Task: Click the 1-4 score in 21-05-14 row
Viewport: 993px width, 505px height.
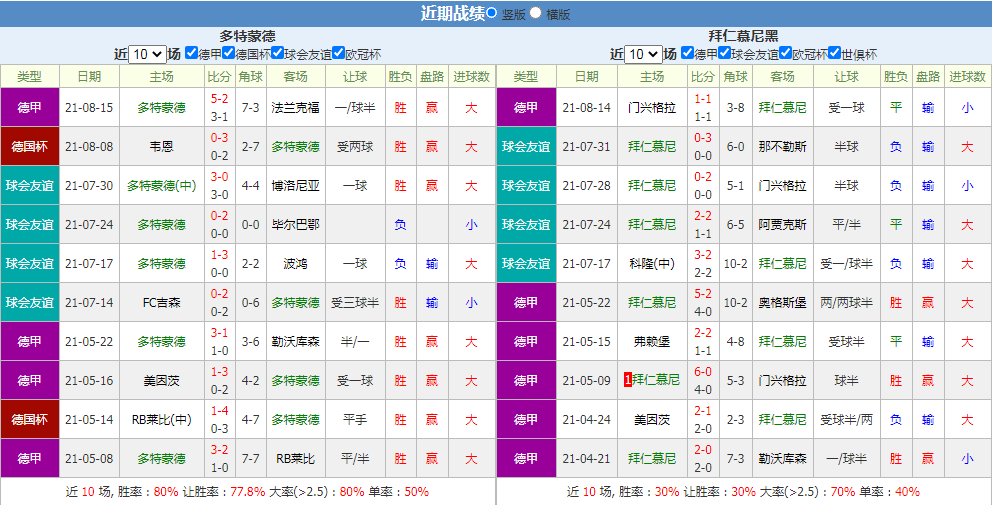Action: 220,411
